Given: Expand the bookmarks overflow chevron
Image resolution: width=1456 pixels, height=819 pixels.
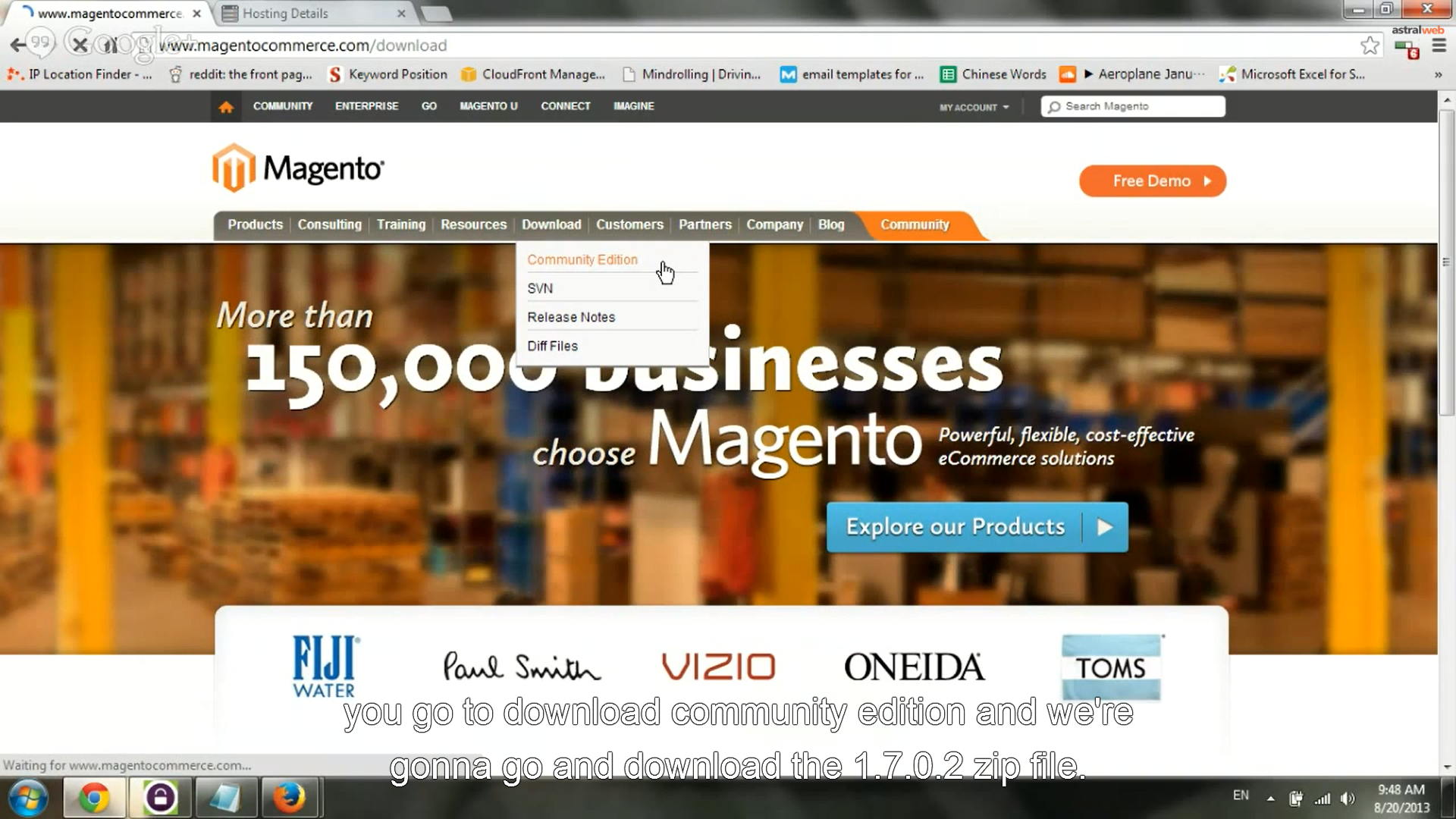Looking at the screenshot, I should pos(1438,74).
